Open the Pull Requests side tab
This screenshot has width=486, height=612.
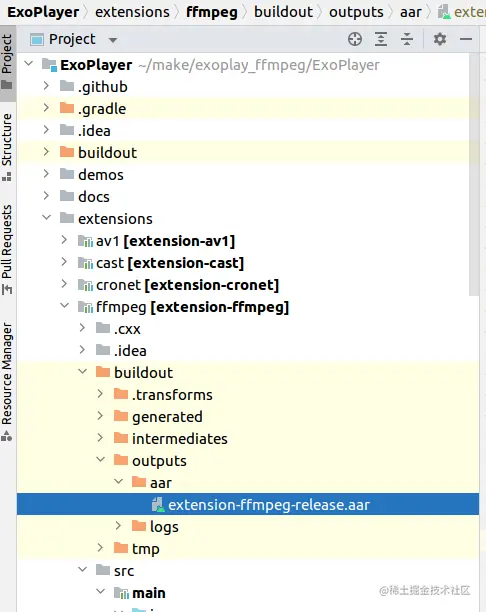7,250
